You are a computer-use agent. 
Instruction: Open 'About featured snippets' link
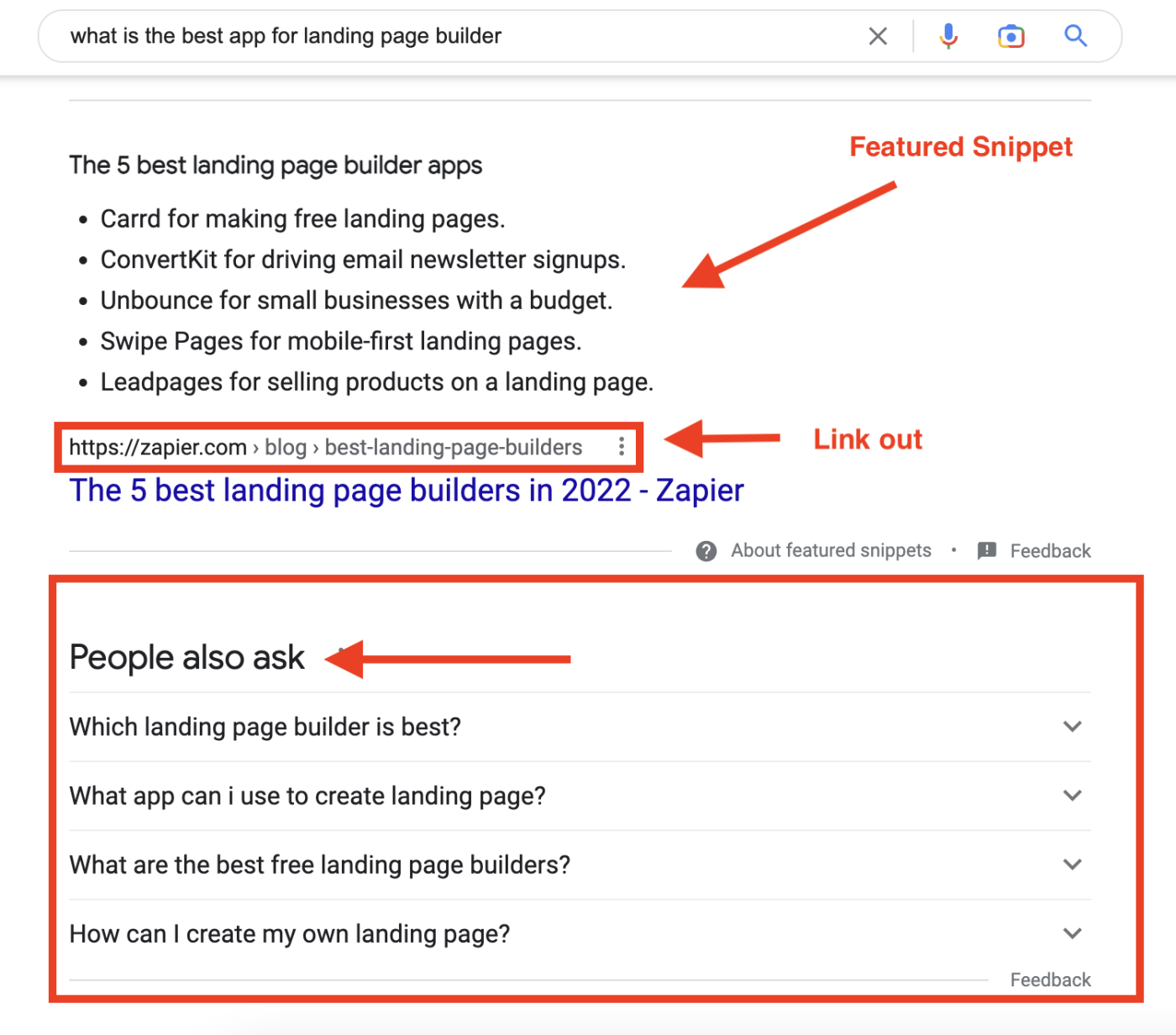point(831,550)
